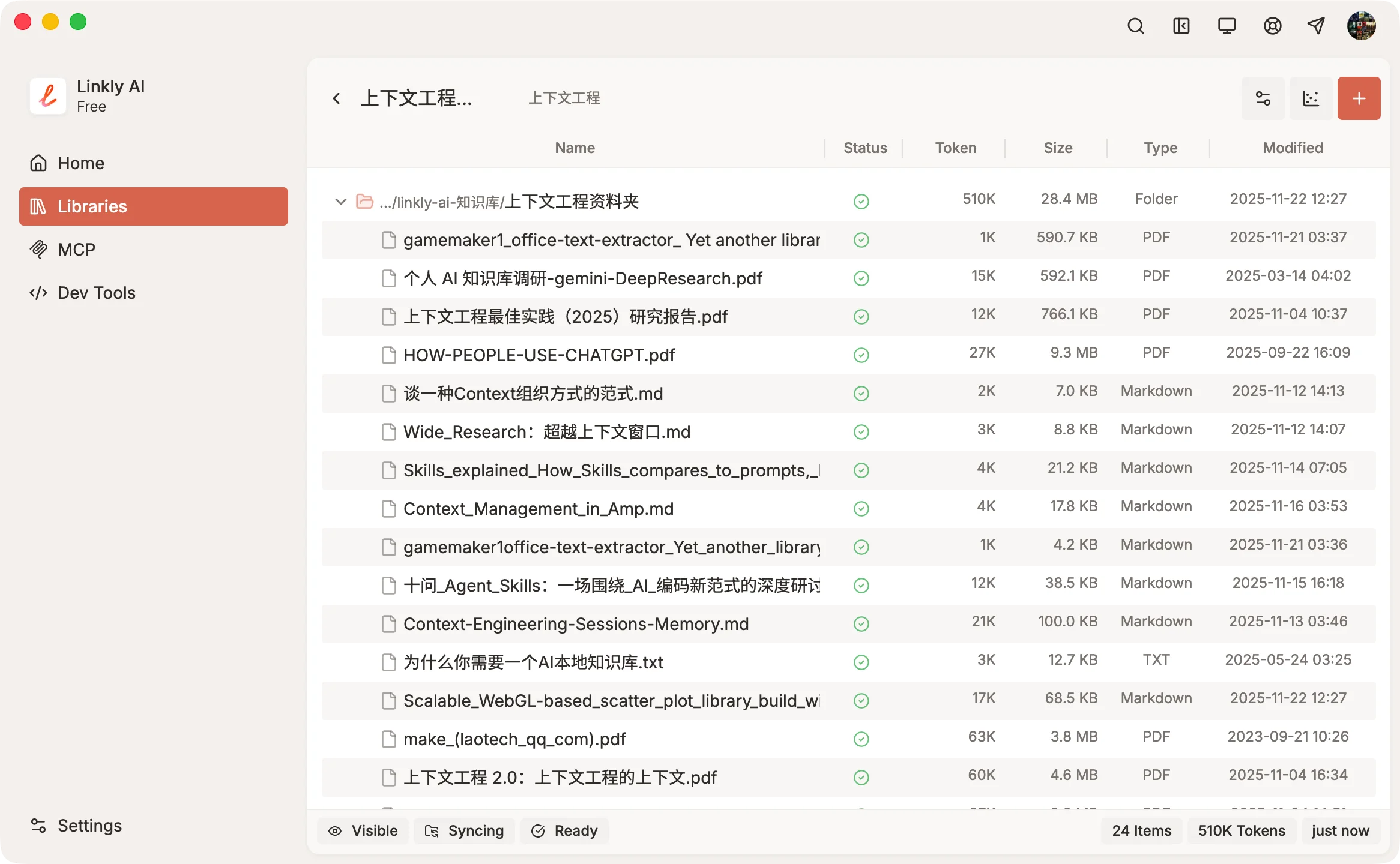Click the paper plane send icon
This screenshot has width=1400, height=864.
[1316, 26]
